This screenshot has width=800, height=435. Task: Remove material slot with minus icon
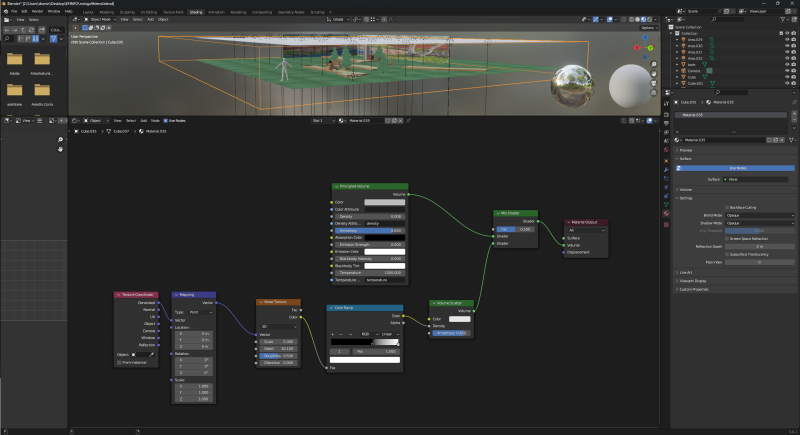point(794,120)
